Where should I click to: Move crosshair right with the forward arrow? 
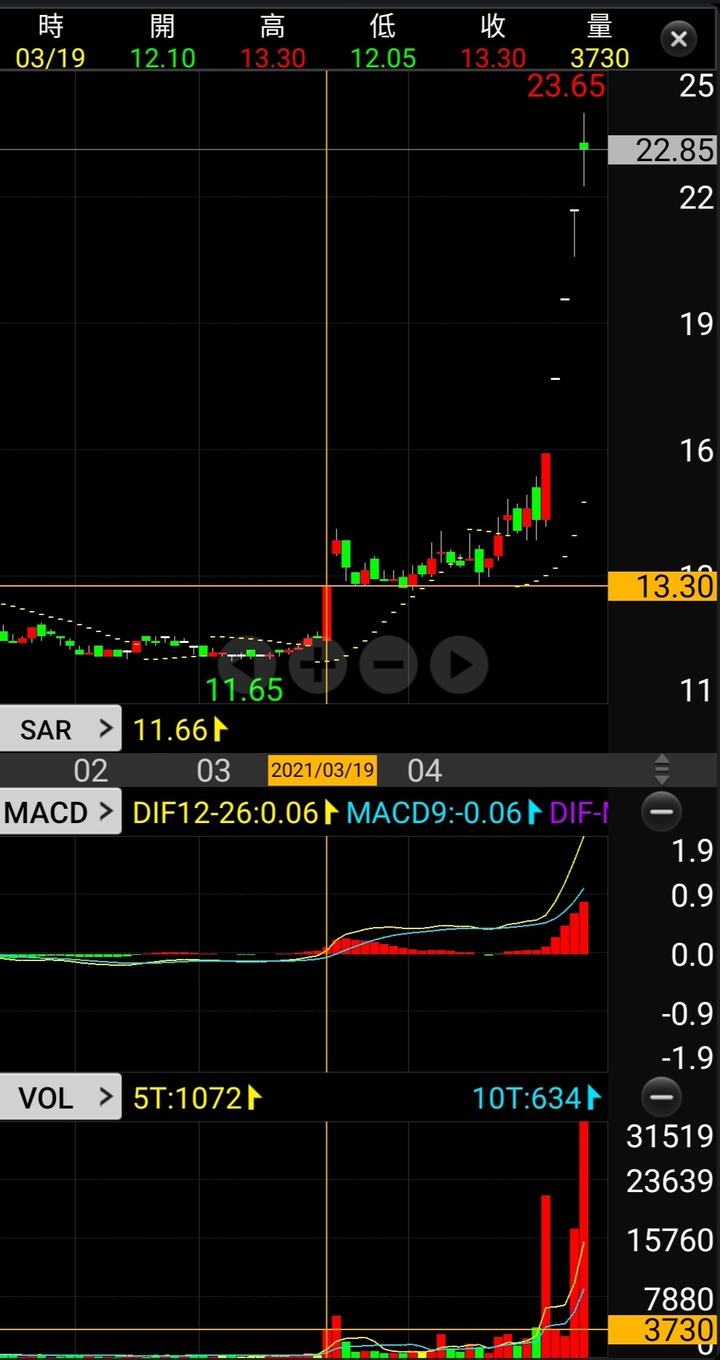coord(459,664)
